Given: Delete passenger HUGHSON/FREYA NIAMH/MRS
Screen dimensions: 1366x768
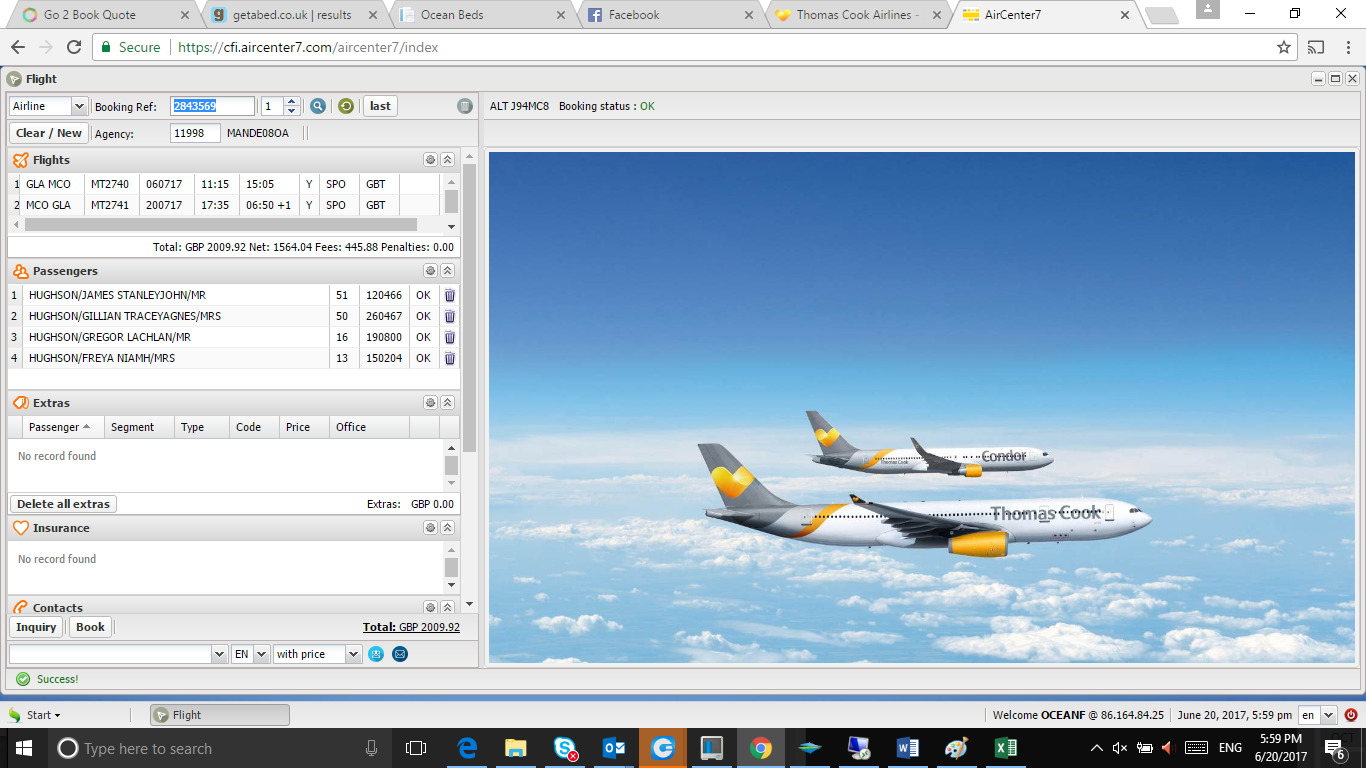Looking at the screenshot, I should [x=450, y=358].
